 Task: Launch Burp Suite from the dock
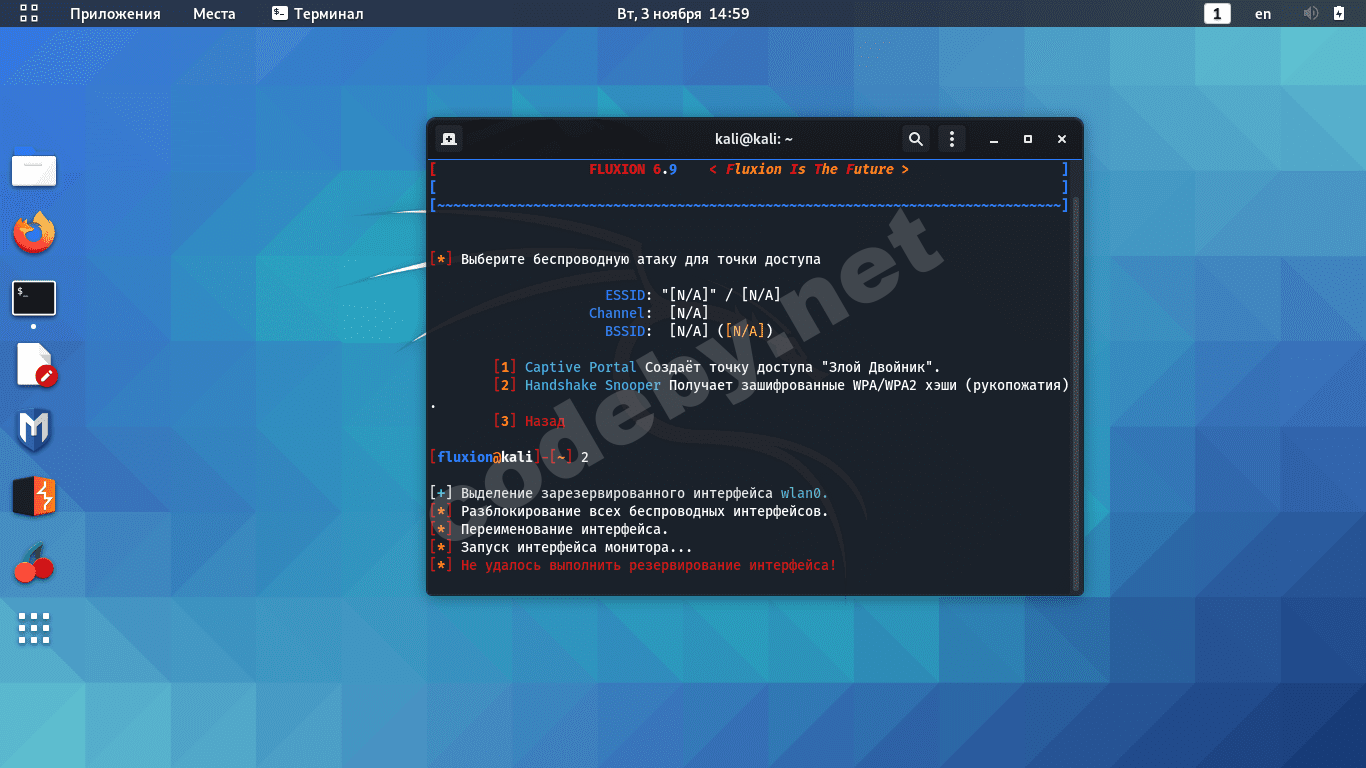click(34, 496)
